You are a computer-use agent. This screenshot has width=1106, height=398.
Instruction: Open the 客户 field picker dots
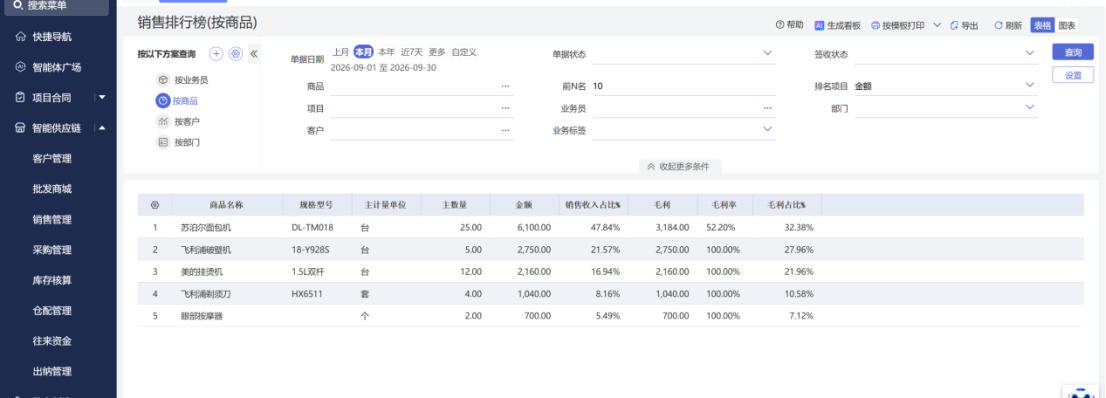tap(506, 130)
